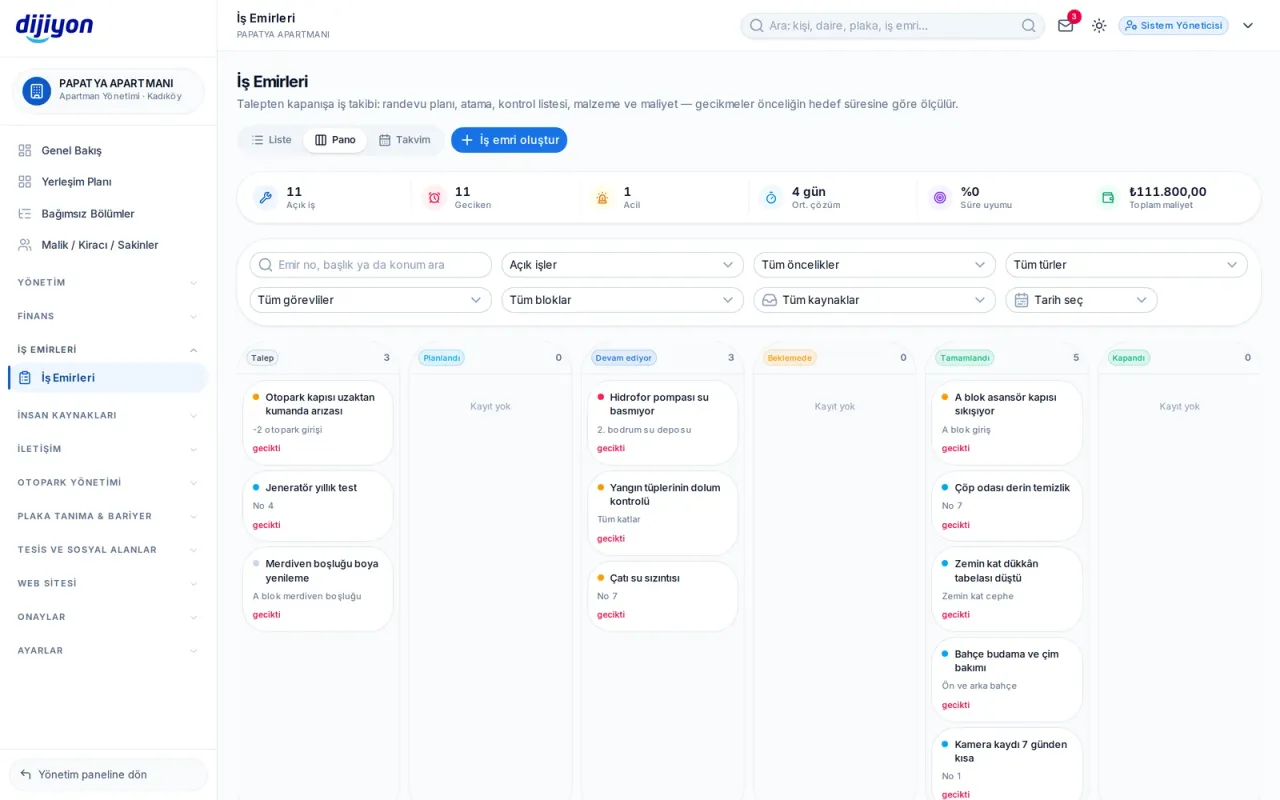The width and height of the screenshot is (1280, 800).
Task: Click the Sistem Yöneticisi role badge
Action: point(1173,26)
